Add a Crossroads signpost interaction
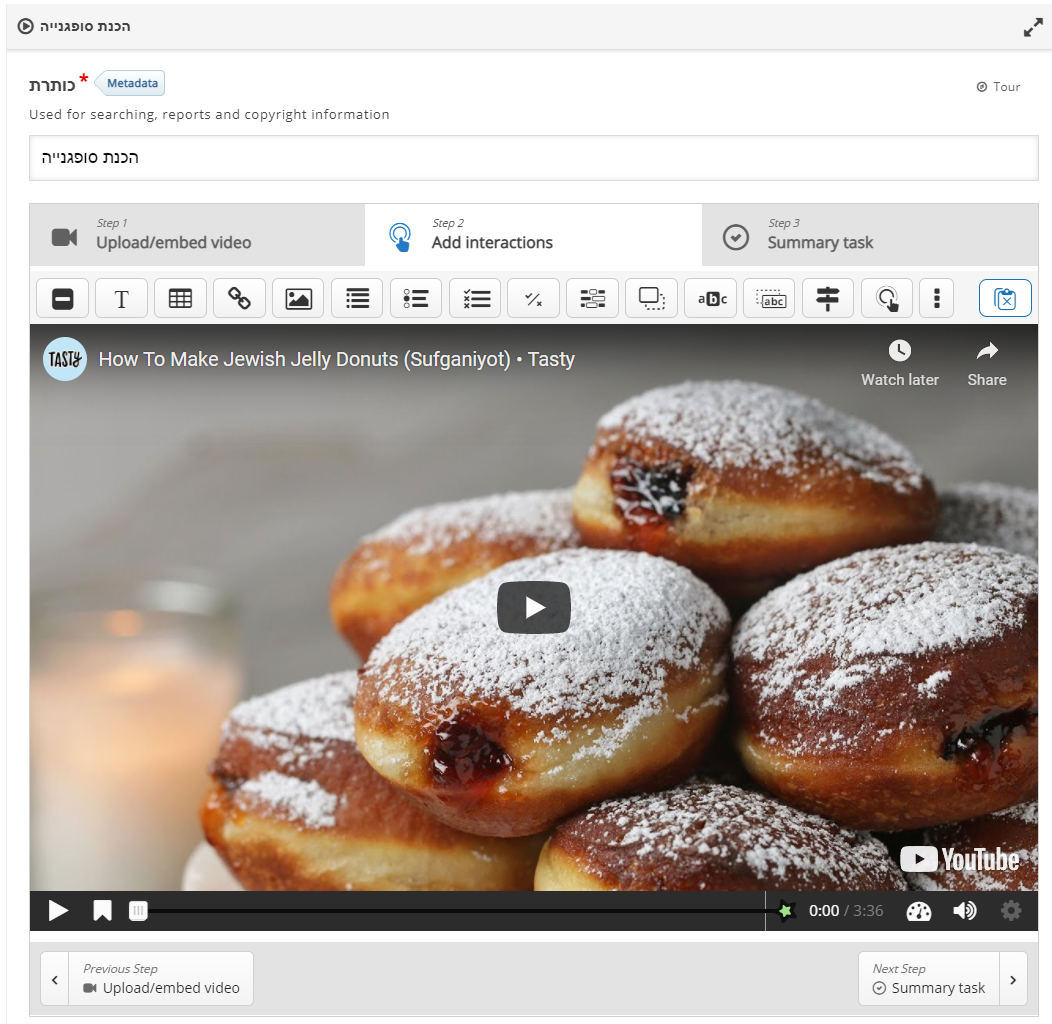This screenshot has width=1052, height=1024. [x=827, y=298]
